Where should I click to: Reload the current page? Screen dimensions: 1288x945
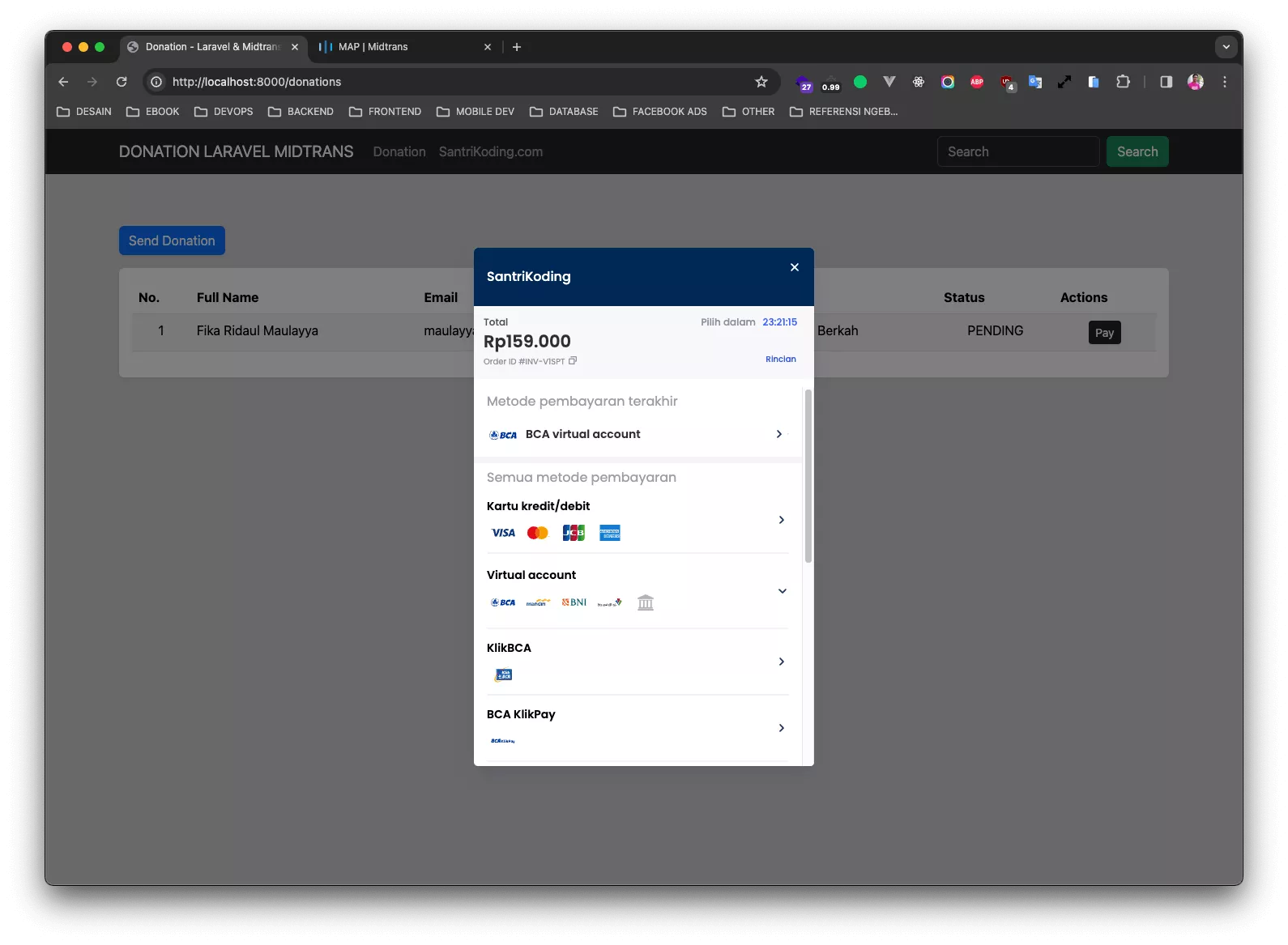point(122,82)
